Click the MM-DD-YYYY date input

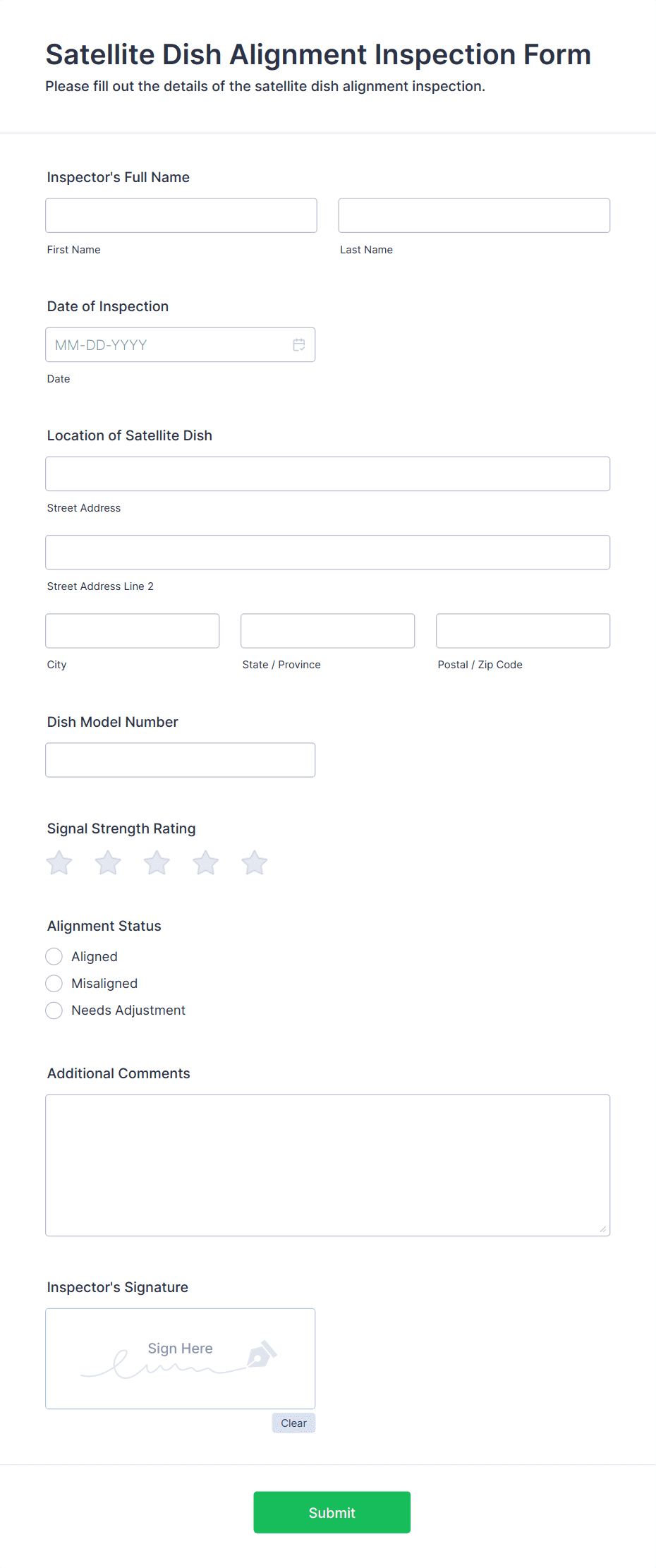tap(181, 345)
